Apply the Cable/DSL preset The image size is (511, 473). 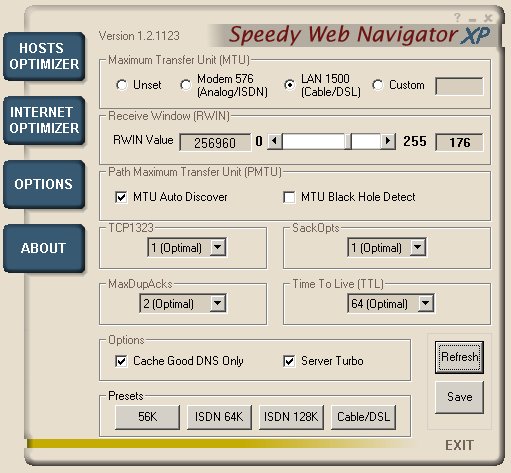[x=363, y=417]
